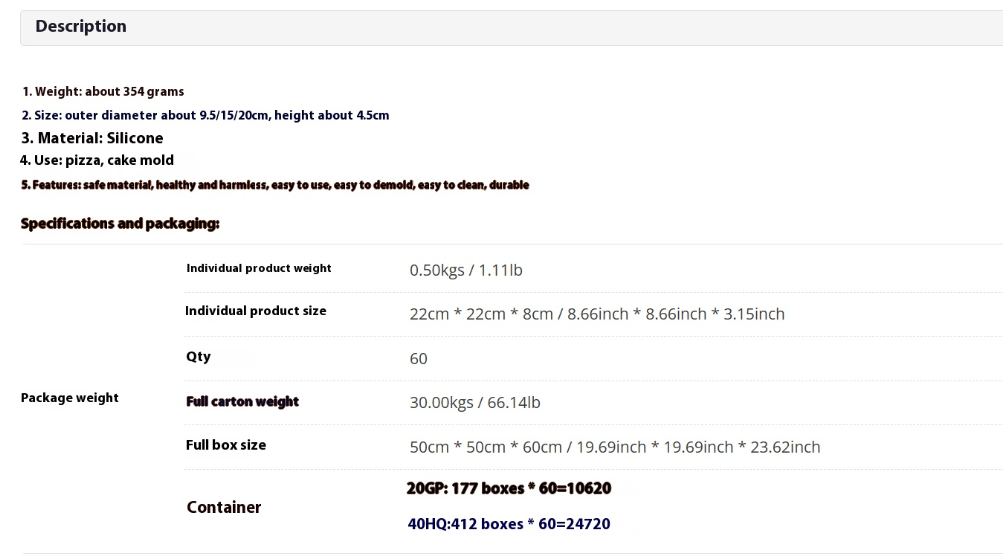The width and height of the screenshot is (1003, 556).
Task: Click the 40HQ:412 boxes line
Action: click(509, 524)
